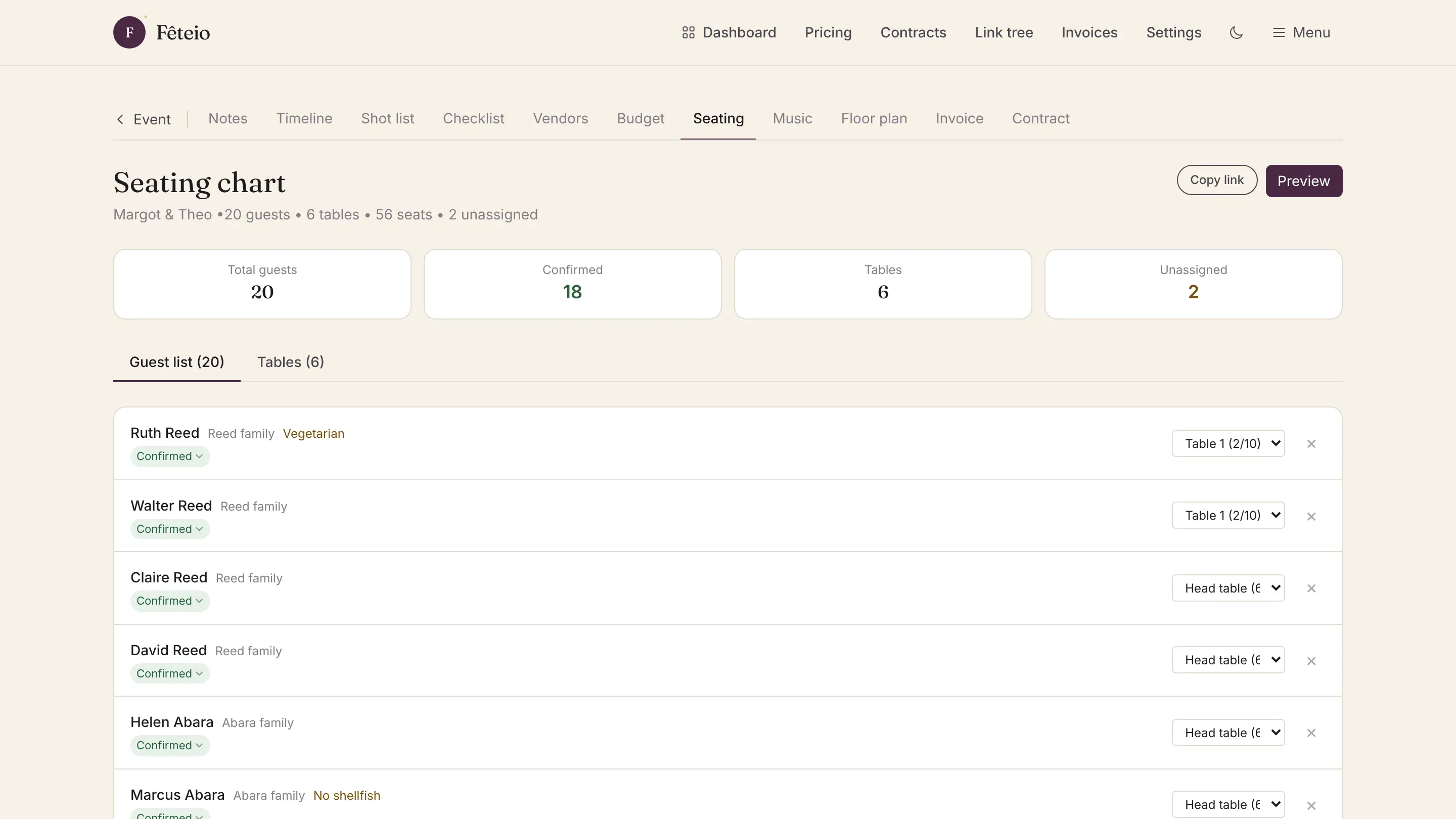This screenshot has height=819, width=1456.
Task: Click Marcus Abara's No shellfish label
Action: coord(346,795)
